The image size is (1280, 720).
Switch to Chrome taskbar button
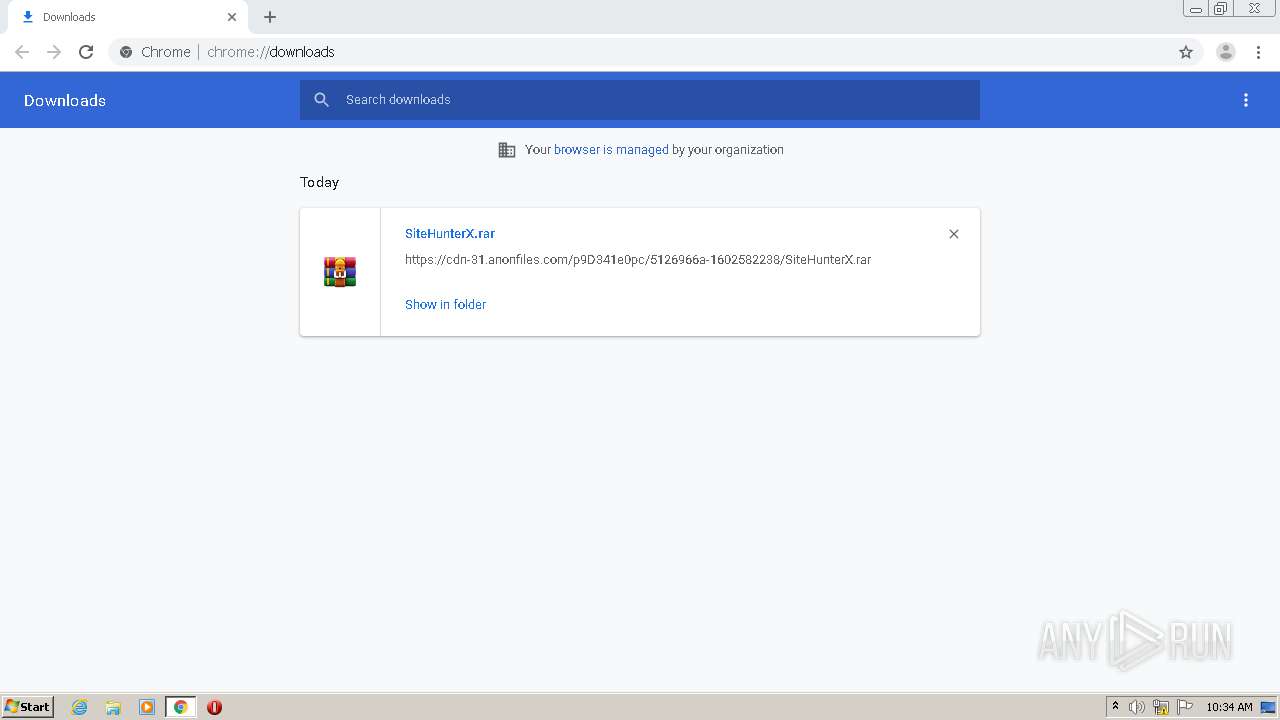click(x=180, y=707)
